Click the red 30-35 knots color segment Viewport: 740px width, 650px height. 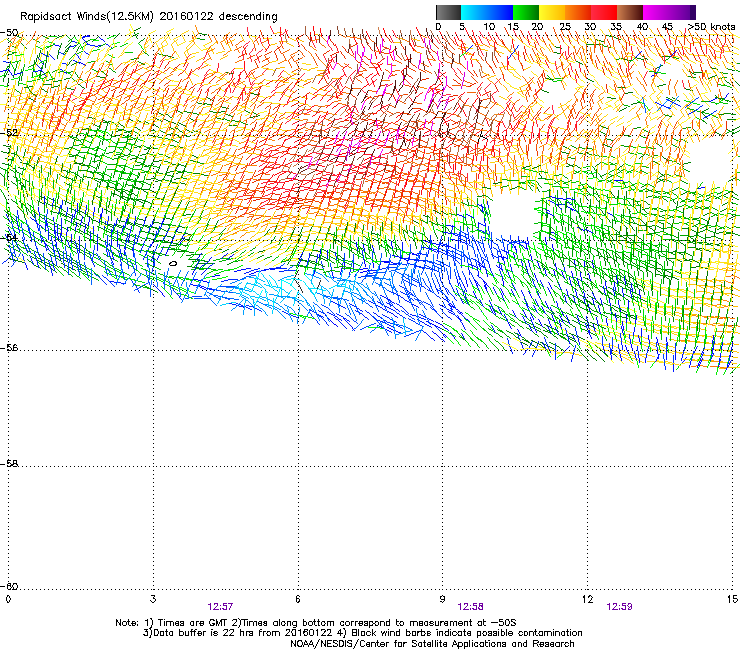(604, 12)
